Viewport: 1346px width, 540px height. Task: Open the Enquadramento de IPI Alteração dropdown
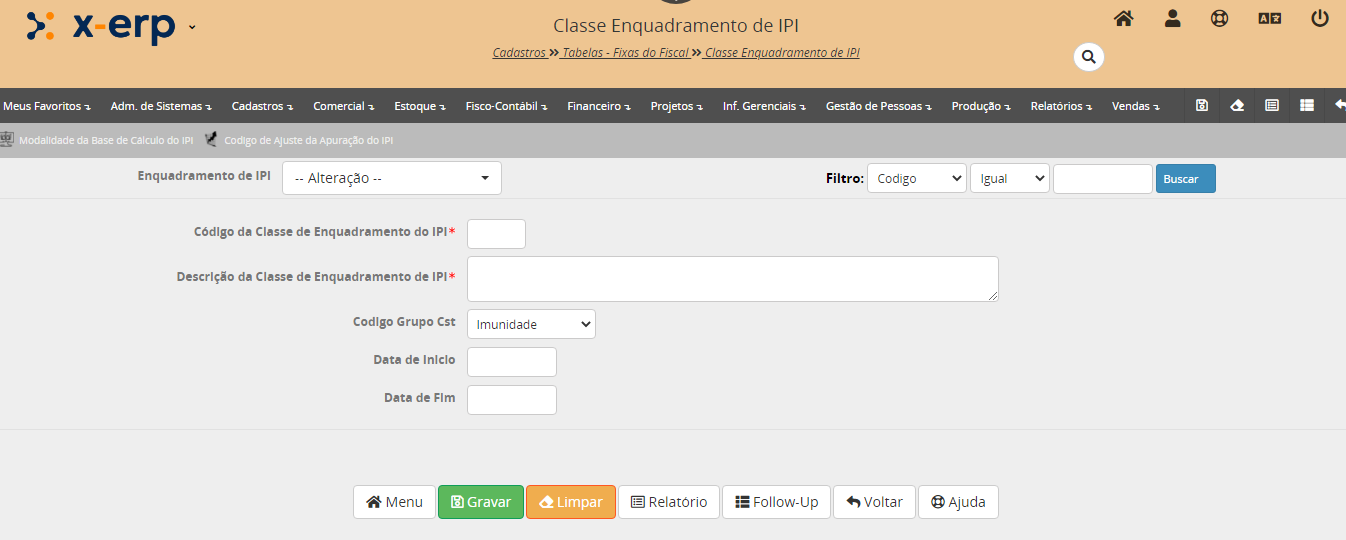391,178
